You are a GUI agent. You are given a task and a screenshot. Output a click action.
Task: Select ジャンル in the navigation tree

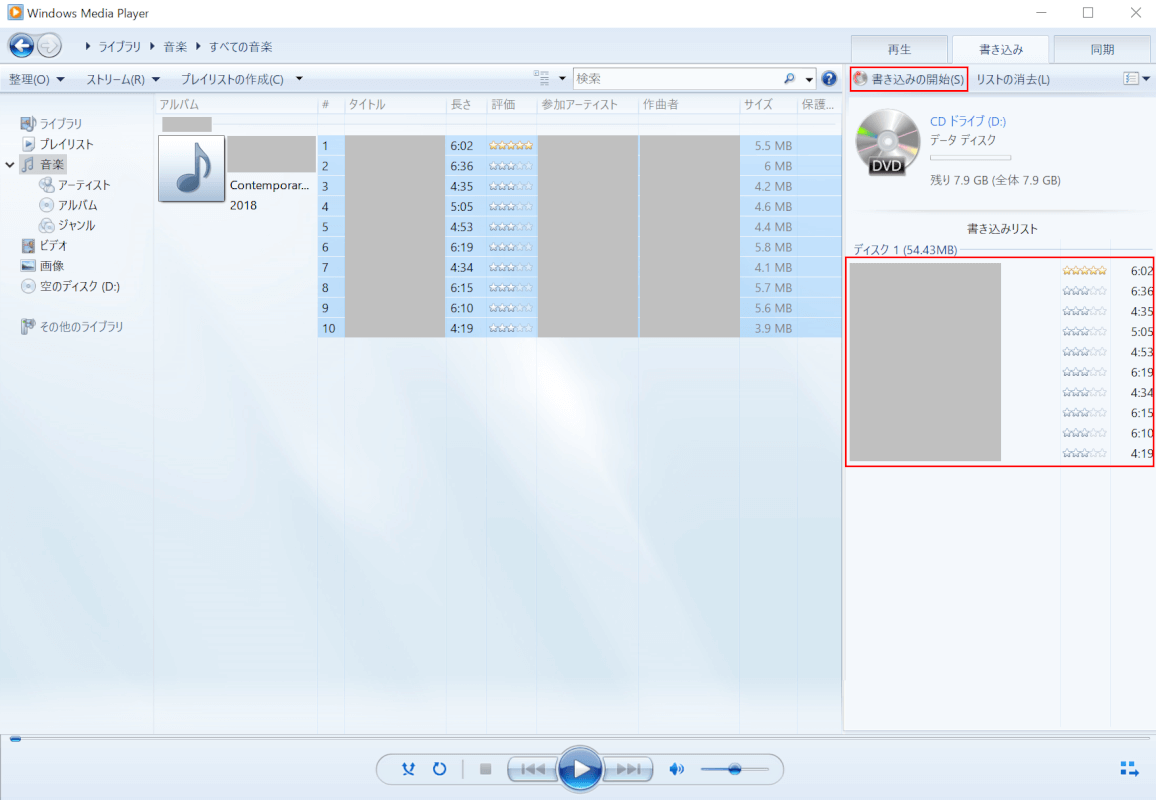[76, 225]
